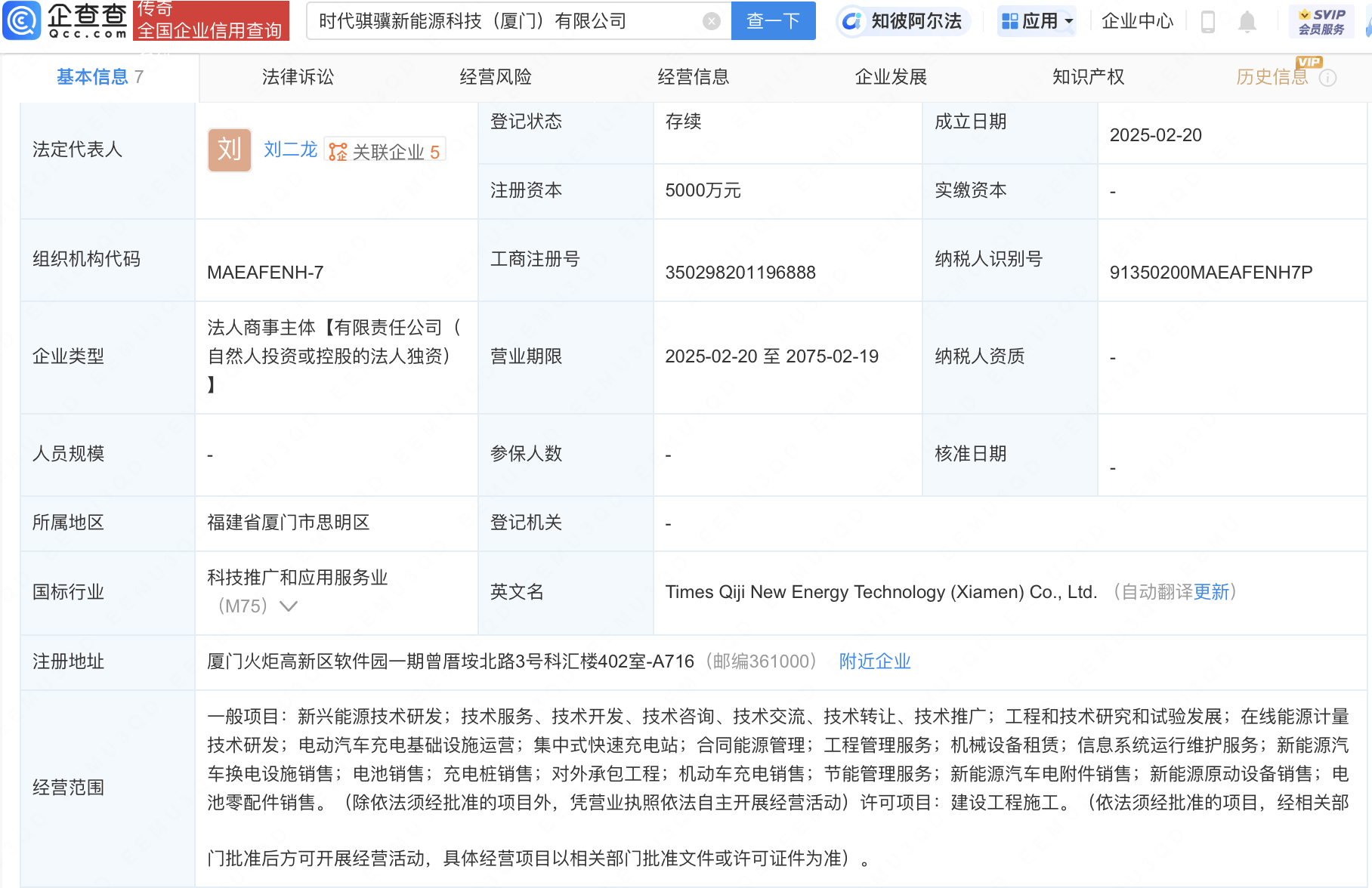Open the 经营信息 tab

(694, 77)
